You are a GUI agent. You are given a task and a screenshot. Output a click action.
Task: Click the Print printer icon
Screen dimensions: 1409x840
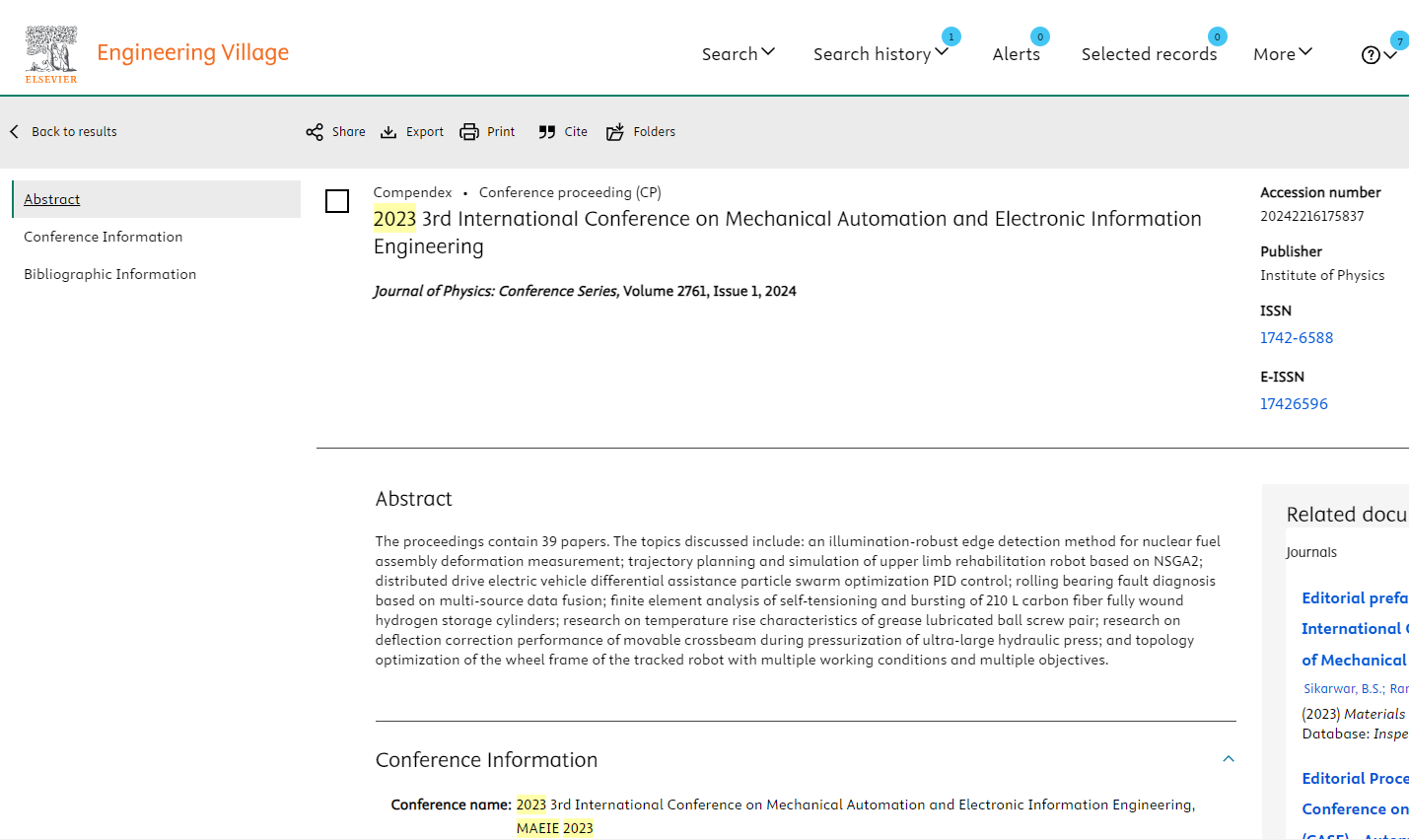pyautogui.click(x=469, y=132)
